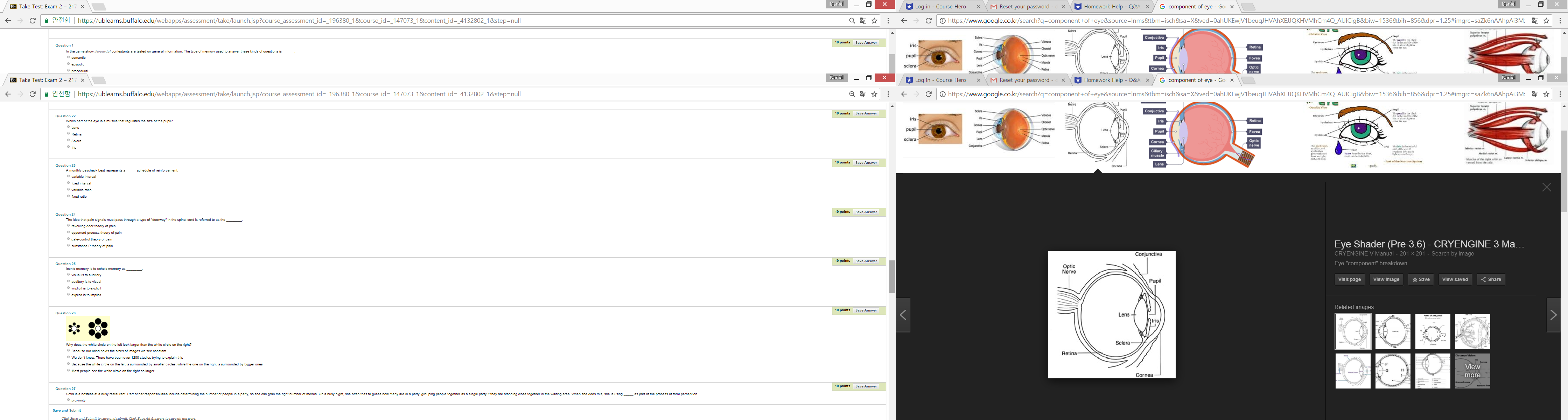Go to previous image with left arrow

903,315
